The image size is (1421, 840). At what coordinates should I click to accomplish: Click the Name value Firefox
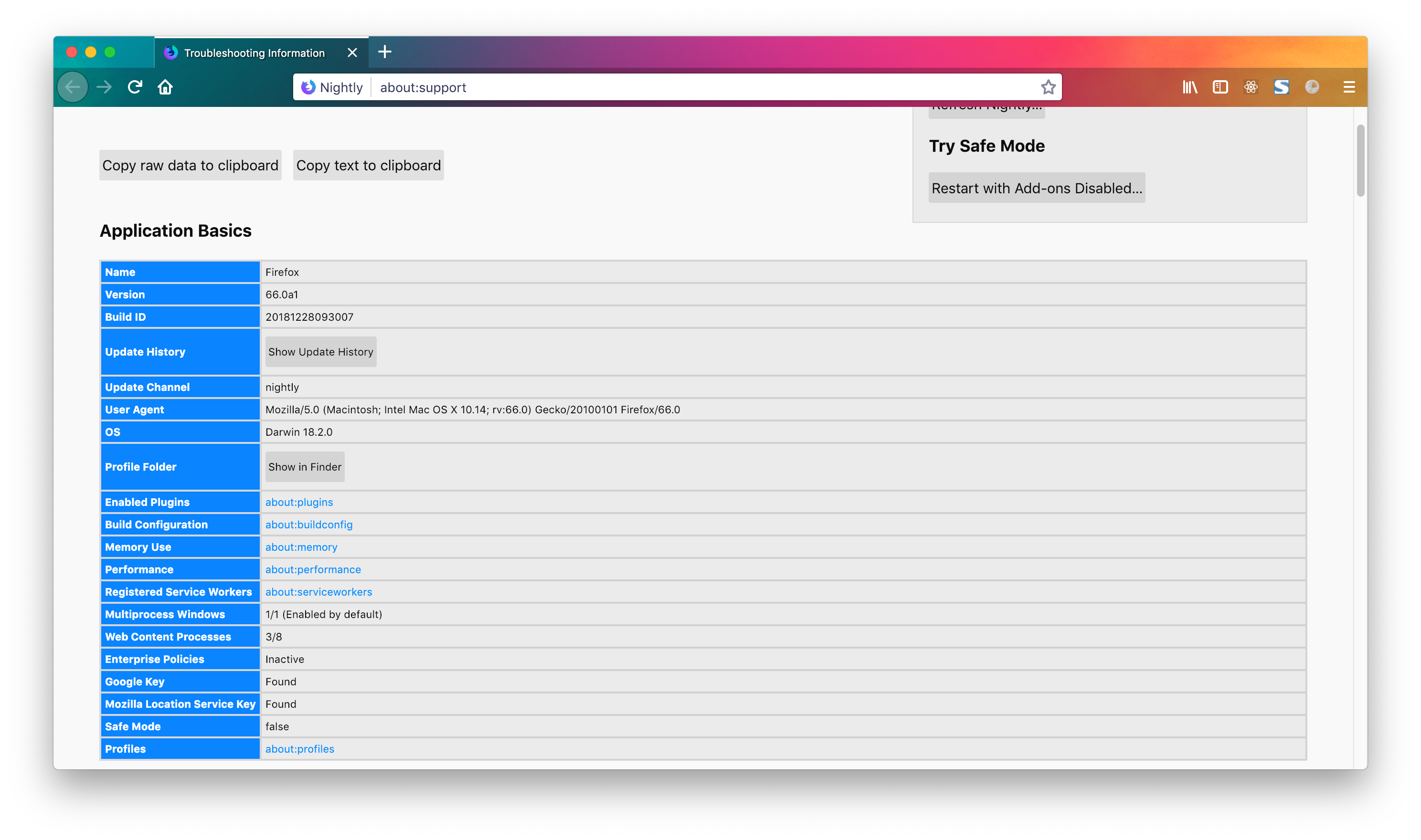[x=282, y=272]
